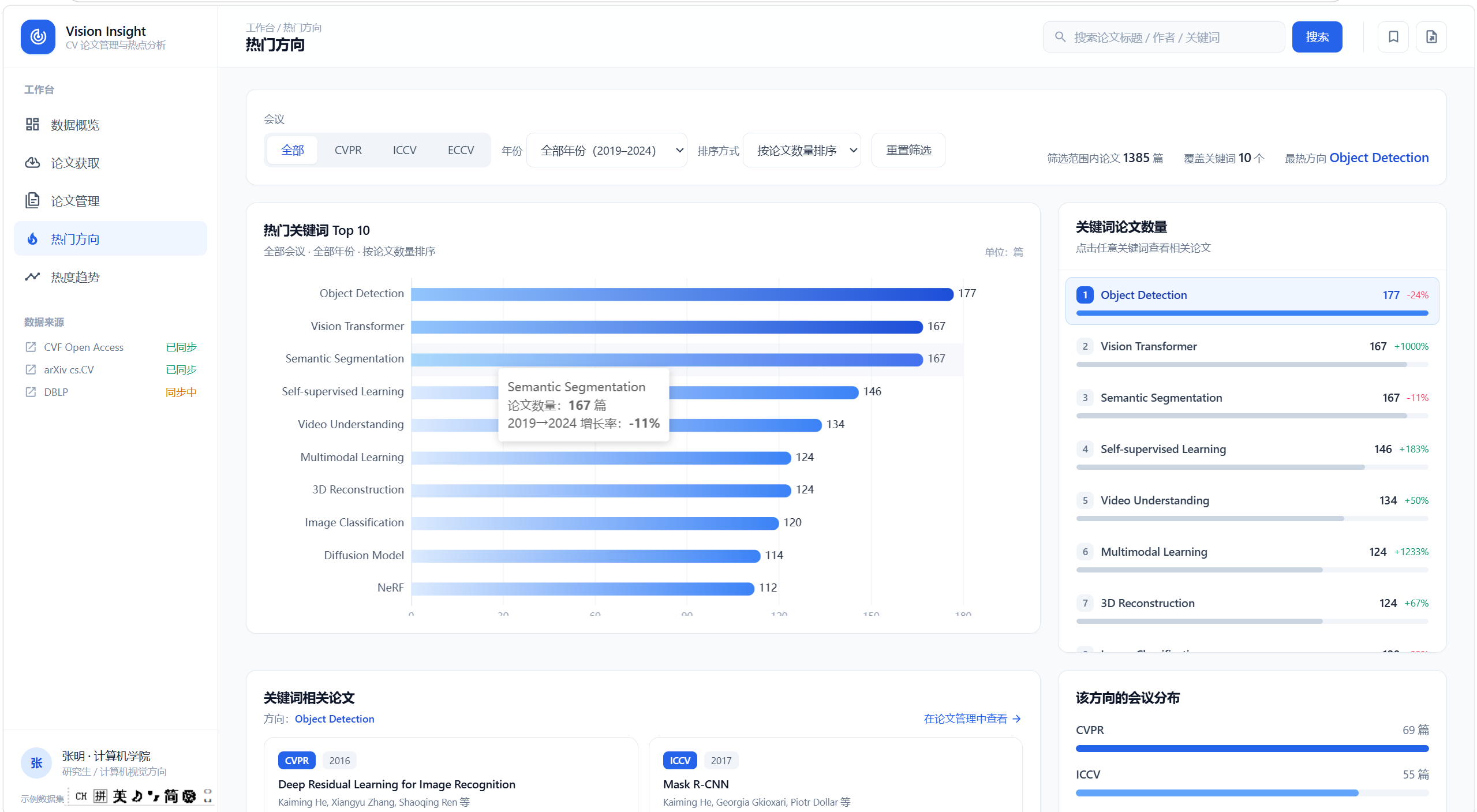This screenshot has height=812, width=1477.
Task: Click the Object Detection 最热方向 link
Action: [1379, 158]
